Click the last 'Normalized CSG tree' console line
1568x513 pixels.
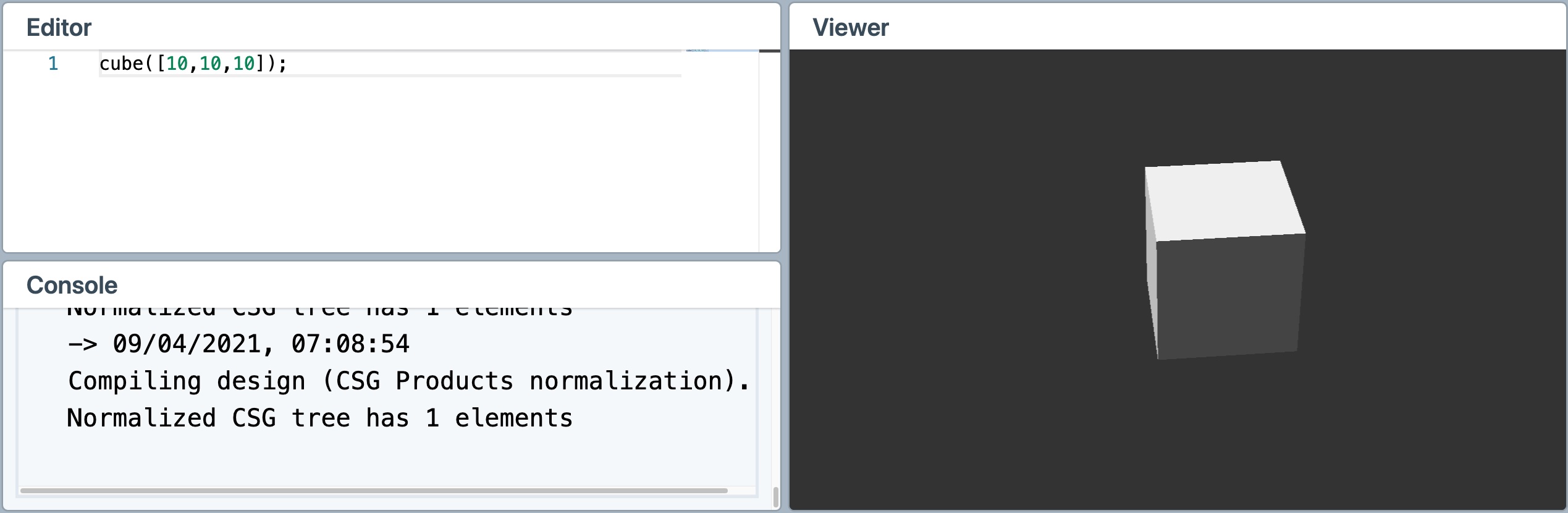click(x=320, y=418)
